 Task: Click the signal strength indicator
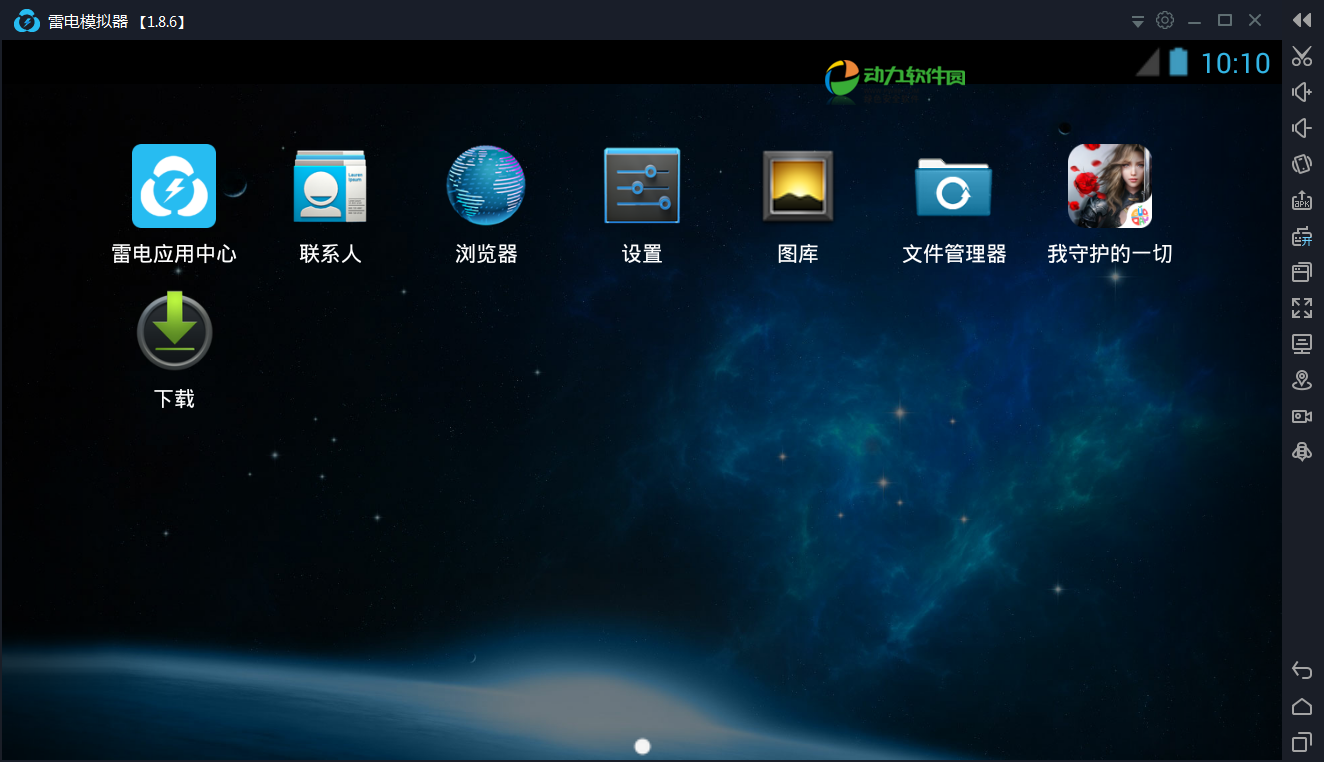pyautogui.click(x=1148, y=62)
